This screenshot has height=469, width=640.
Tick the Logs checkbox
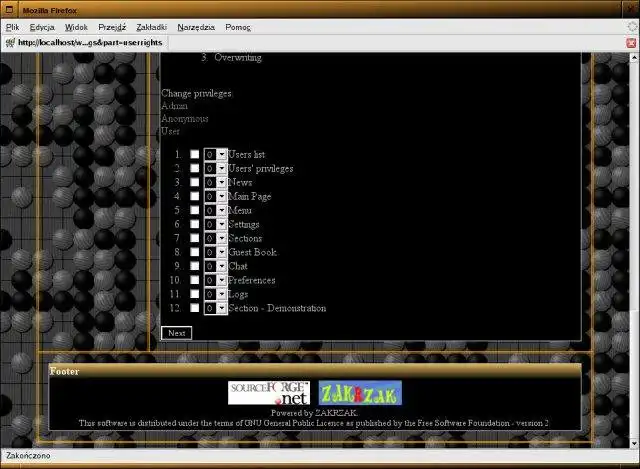coord(195,294)
